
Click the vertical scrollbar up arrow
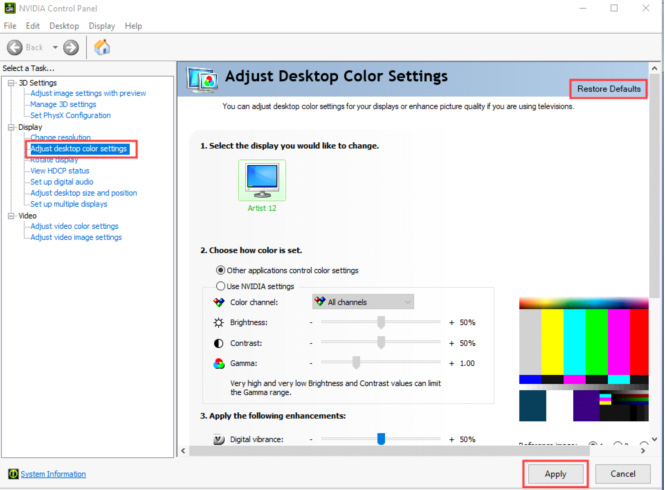(654, 68)
